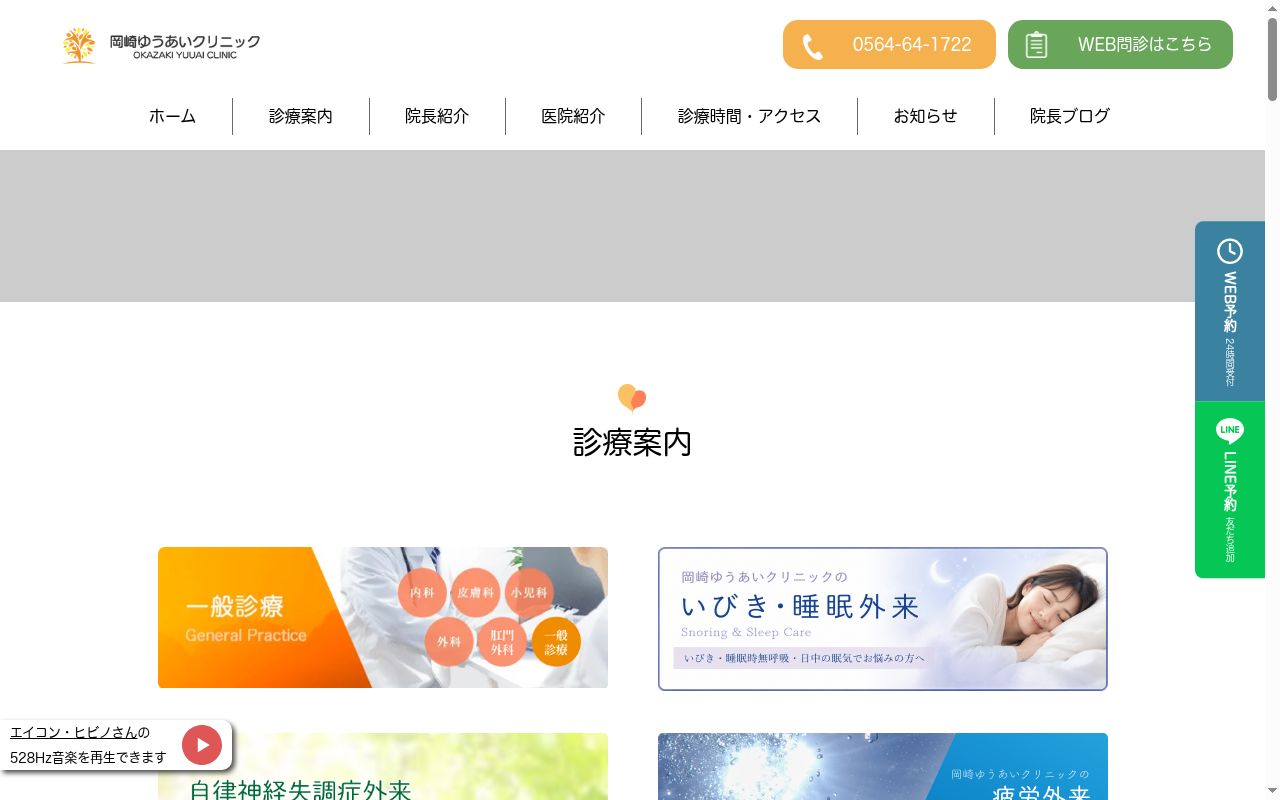Image resolution: width=1280 pixels, height=800 pixels.
Task: Open the WEB問診はこちら button
Action: (1120, 45)
